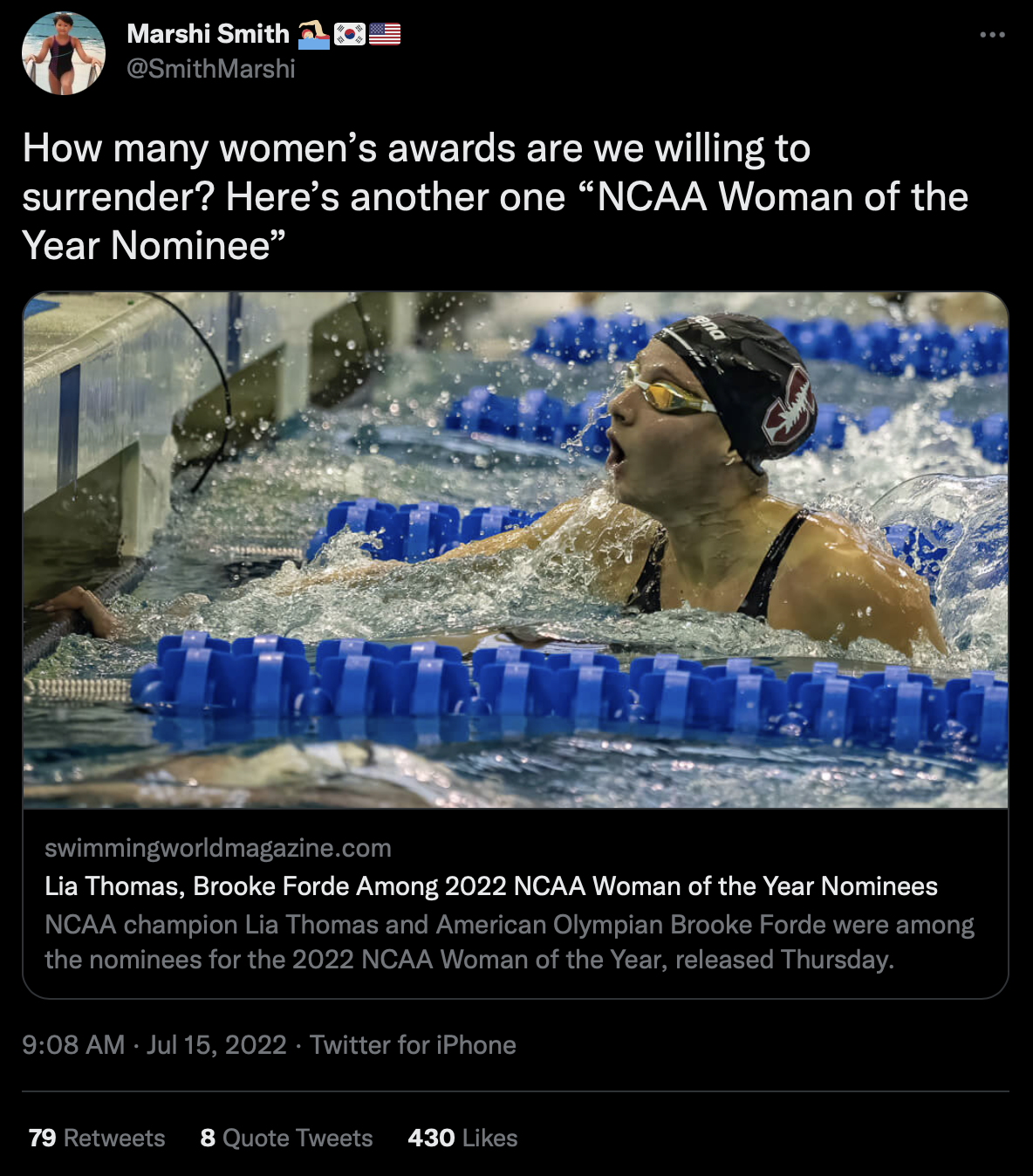The width and height of the screenshot is (1033, 1176).
Task: View the 430 Likes list
Action: (462, 1138)
